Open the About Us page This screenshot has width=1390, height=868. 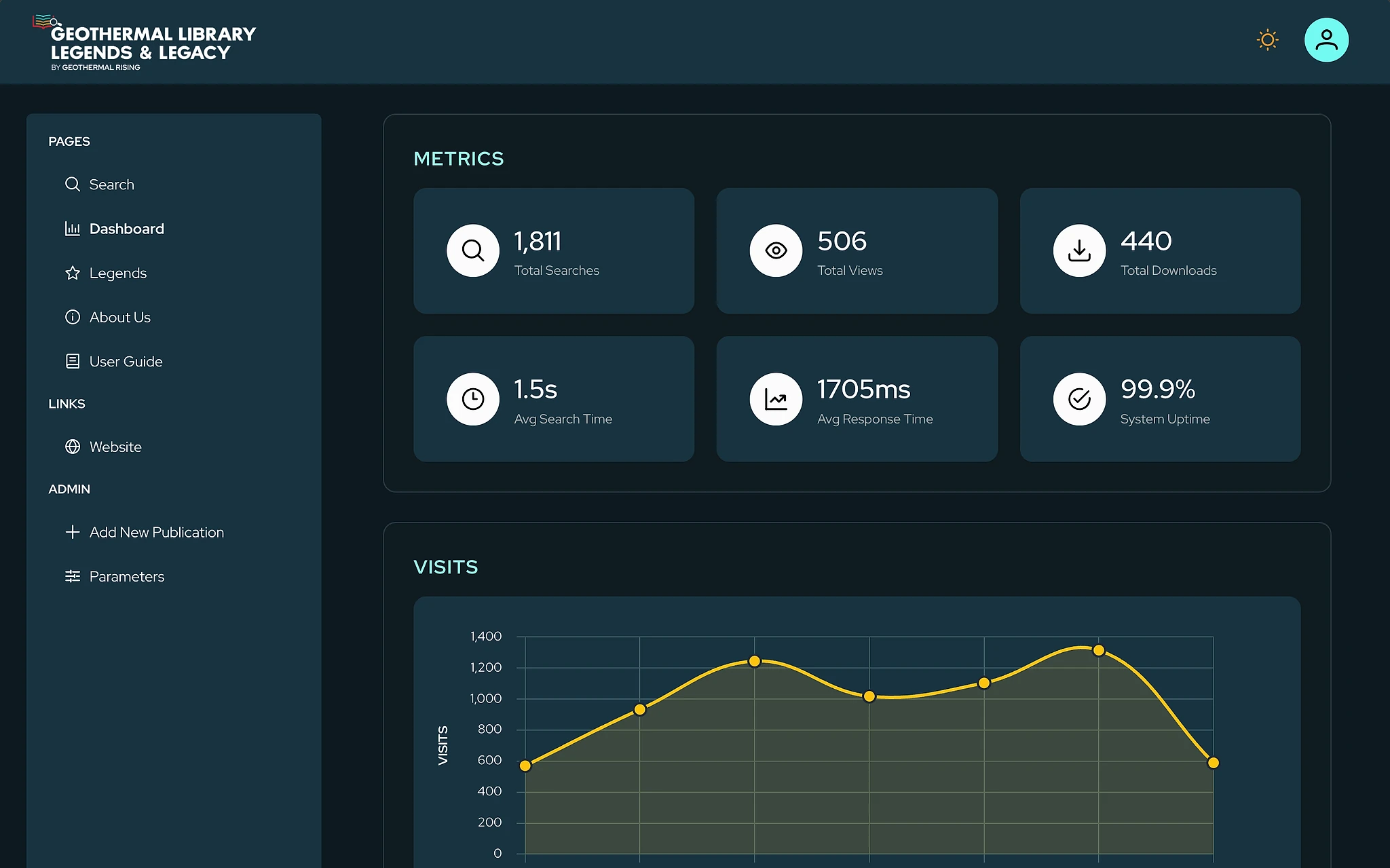pyautogui.click(x=119, y=317)
